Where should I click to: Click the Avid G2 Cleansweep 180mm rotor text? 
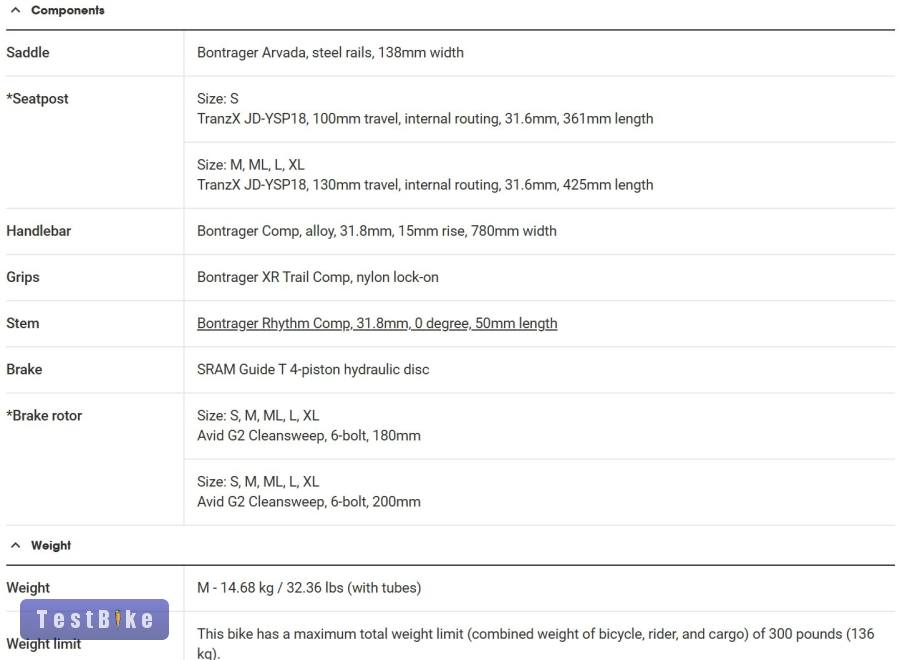(x=308, y=436)
